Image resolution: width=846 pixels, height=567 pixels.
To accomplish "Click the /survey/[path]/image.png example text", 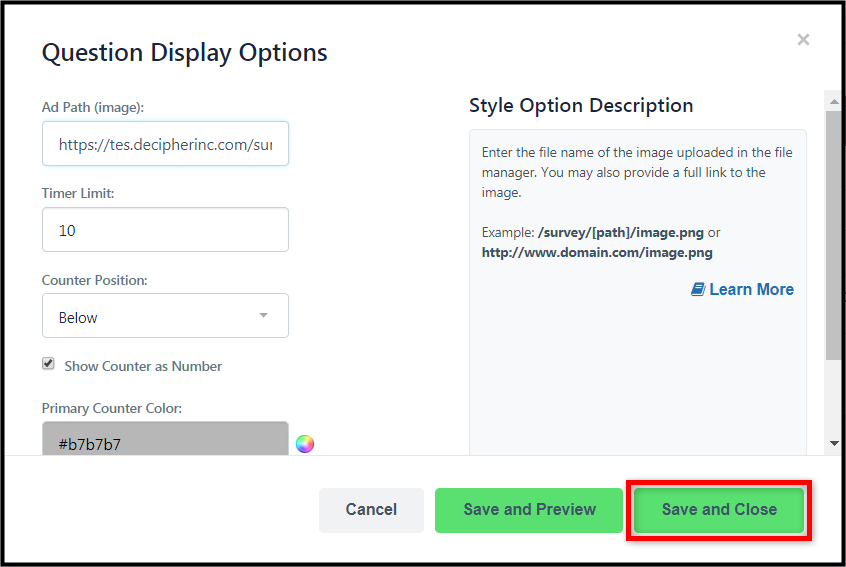I will coord(620,233).
